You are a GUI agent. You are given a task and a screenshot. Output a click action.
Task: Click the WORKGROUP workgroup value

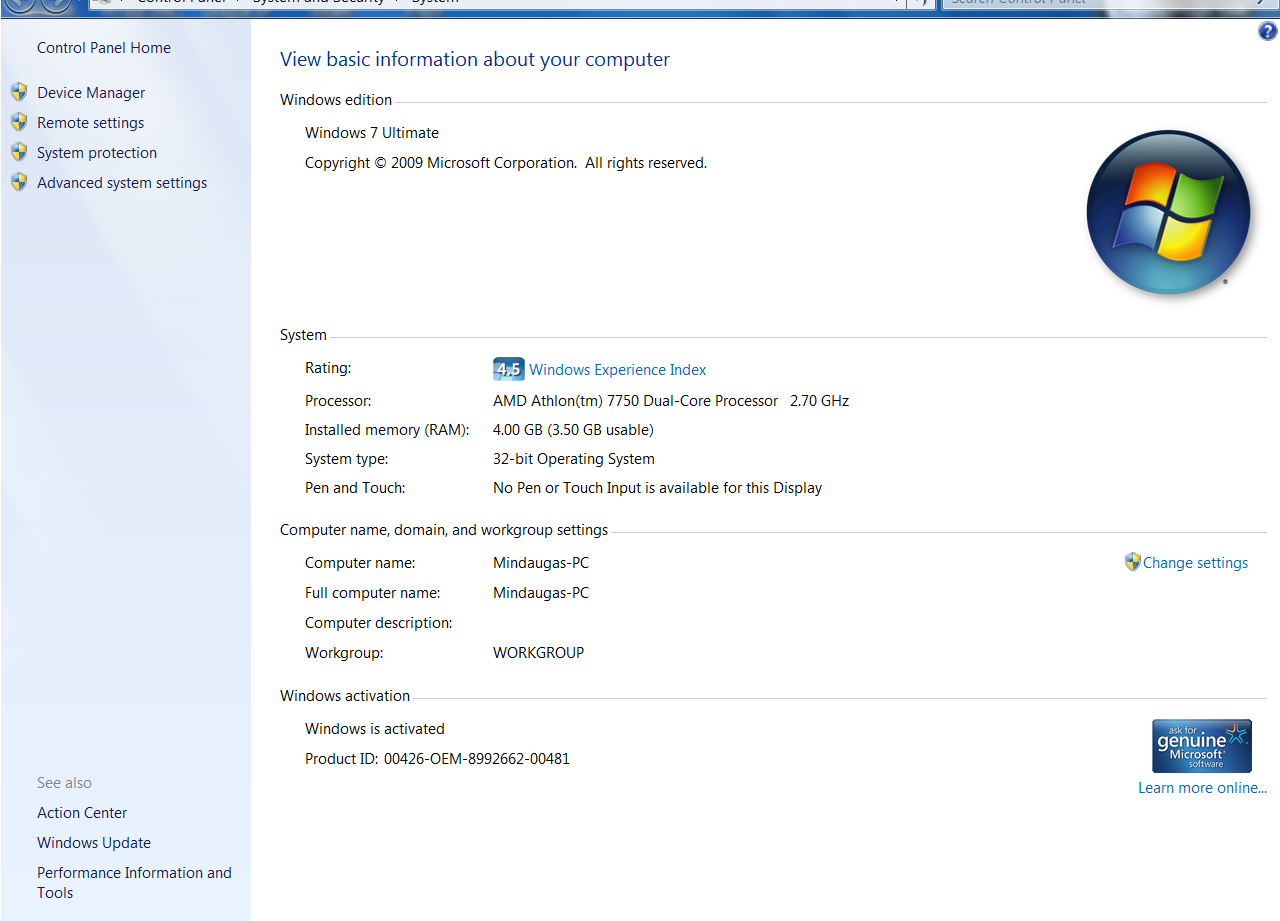click(538, 653)
